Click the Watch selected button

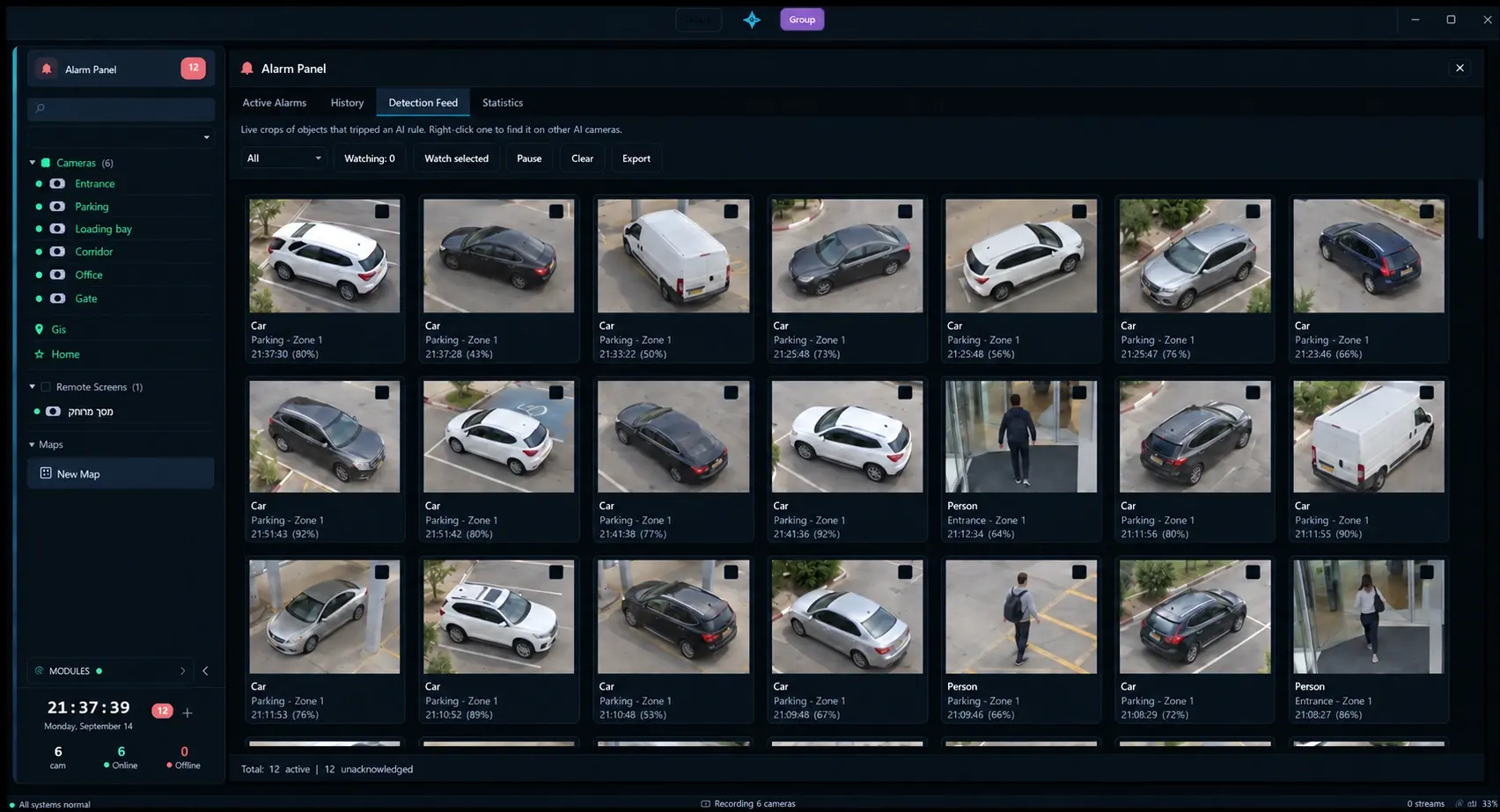(456, 158)
